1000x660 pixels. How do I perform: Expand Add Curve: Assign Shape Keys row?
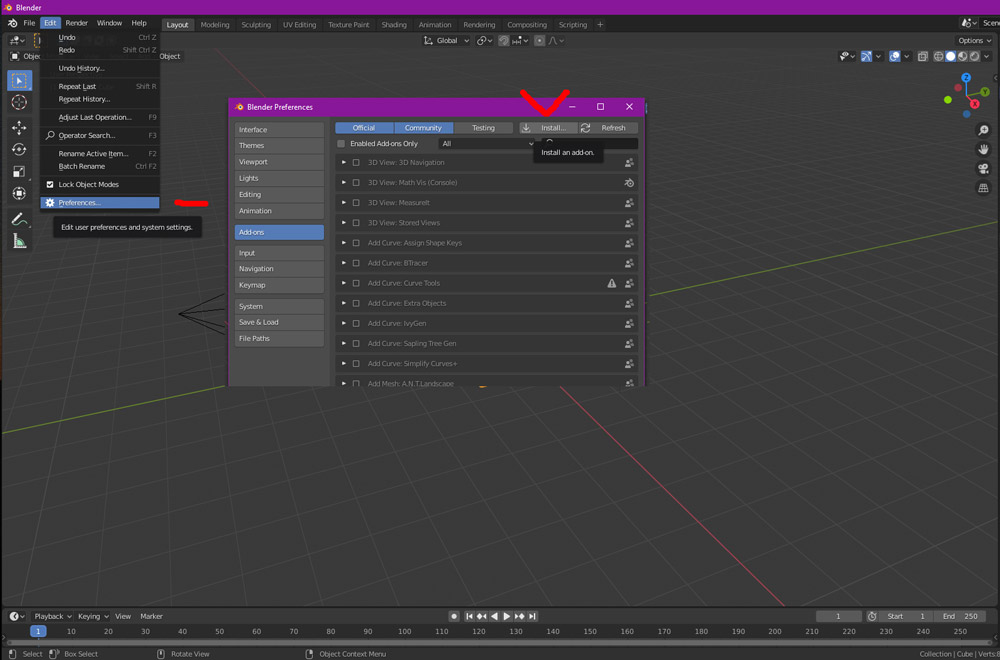pyautogui.click(x=344, y=243)
